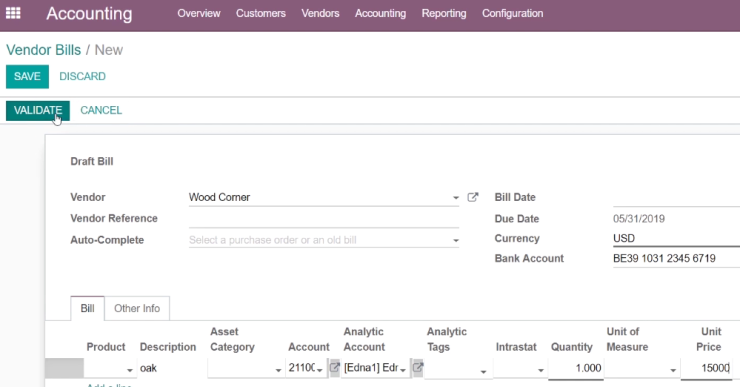The image size is (740, 387).
Task: Open the Customers menu
Action: pos(261,13)
